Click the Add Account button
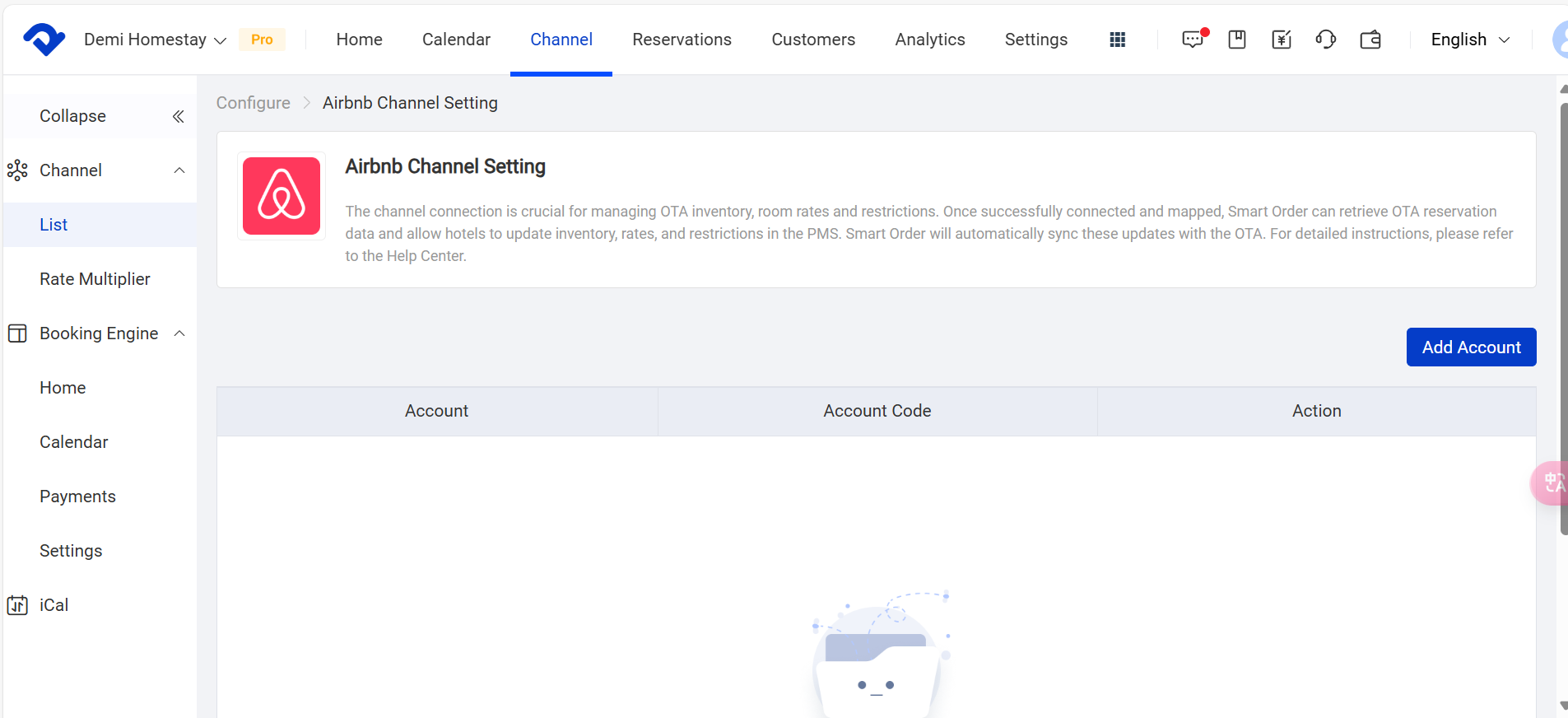The height and width of the screenshot is (718, 1568). [x=1471, y=347]
